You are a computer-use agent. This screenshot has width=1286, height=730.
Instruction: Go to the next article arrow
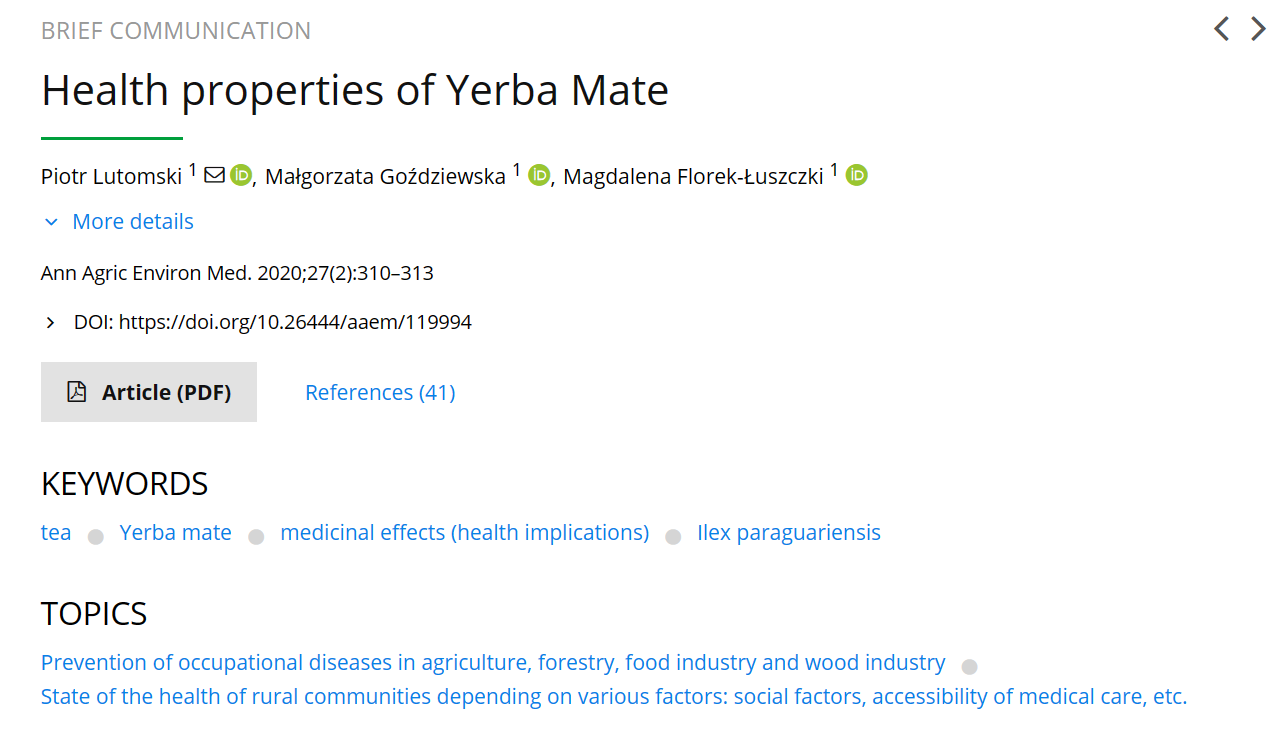point(1259,29)
